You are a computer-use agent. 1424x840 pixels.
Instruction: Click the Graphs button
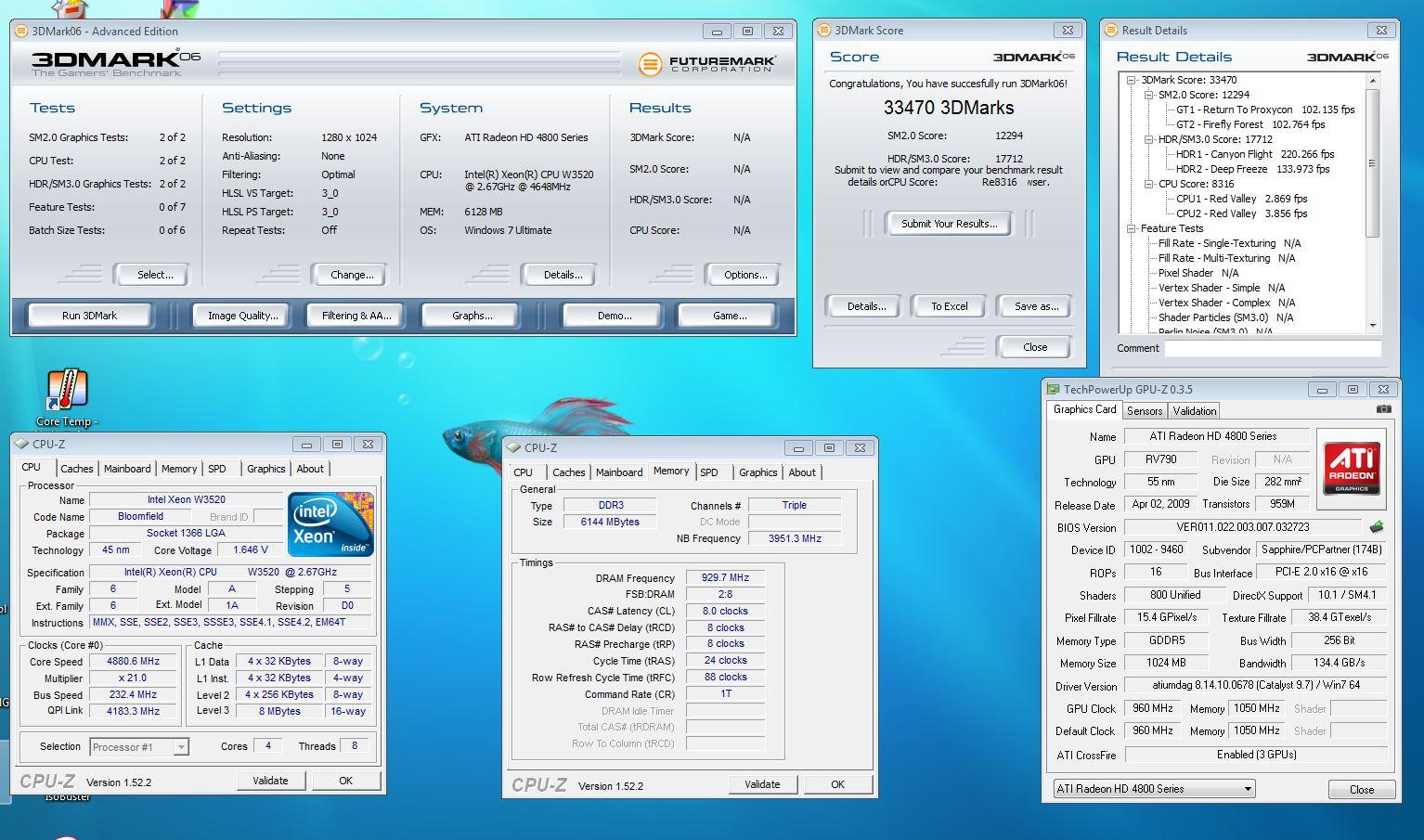[472, 316]
